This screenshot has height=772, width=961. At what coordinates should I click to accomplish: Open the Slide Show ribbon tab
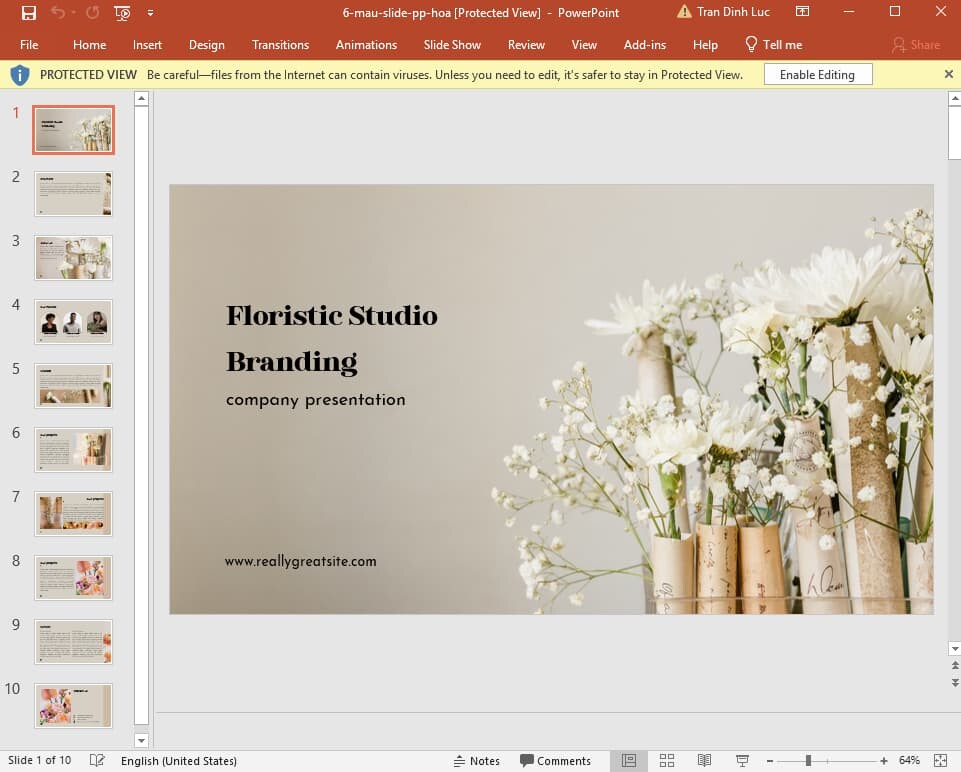pos(452,44)
